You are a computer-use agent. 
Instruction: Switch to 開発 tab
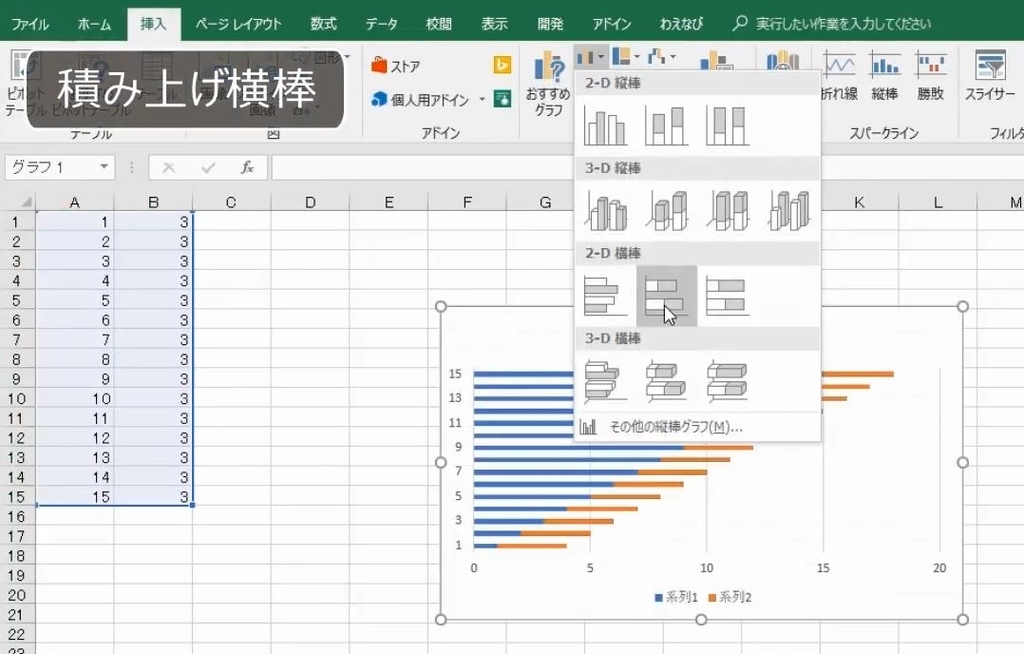[x=551, y=24]
